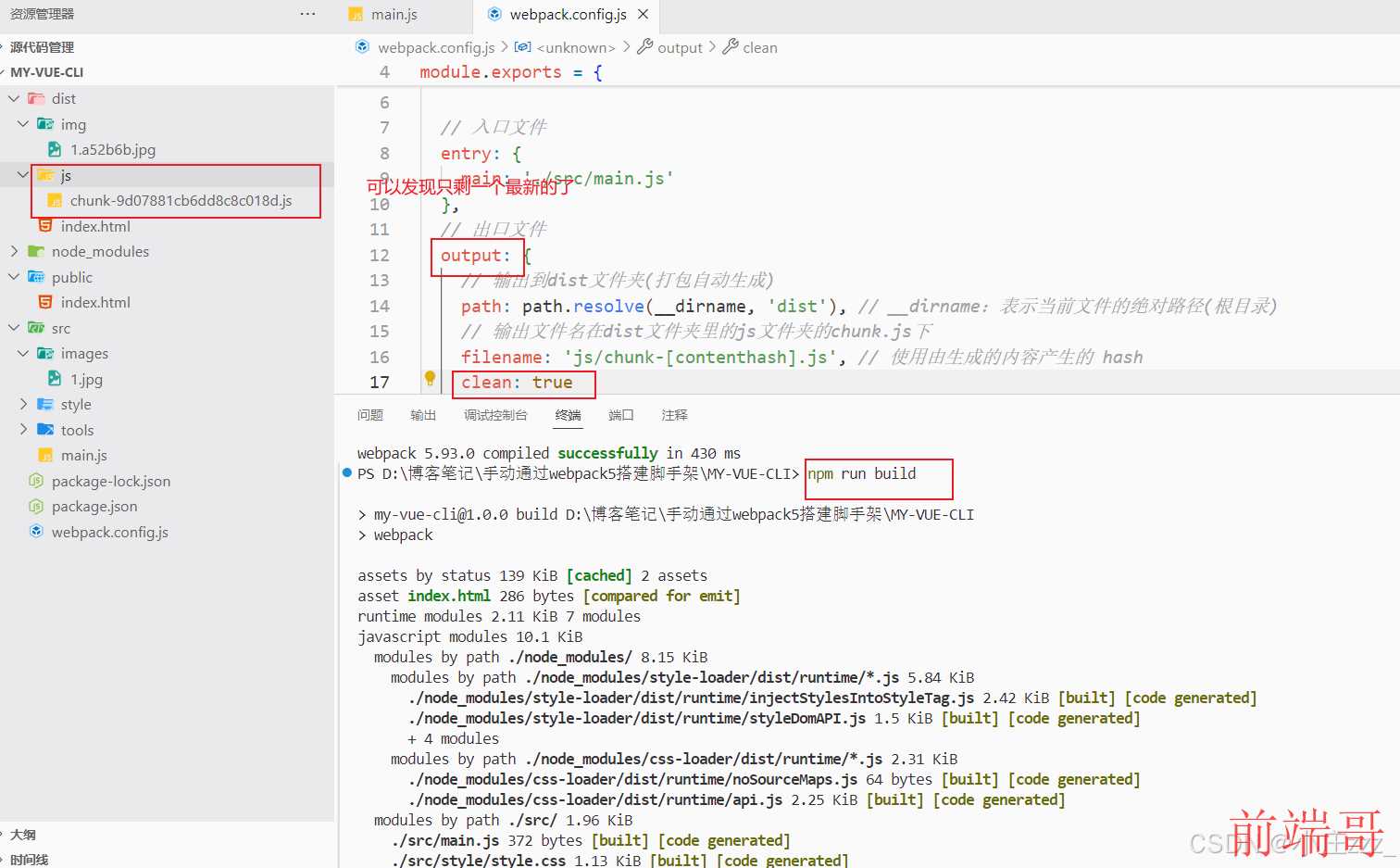Click 'npm run build' in the terminal

[862, 473]
